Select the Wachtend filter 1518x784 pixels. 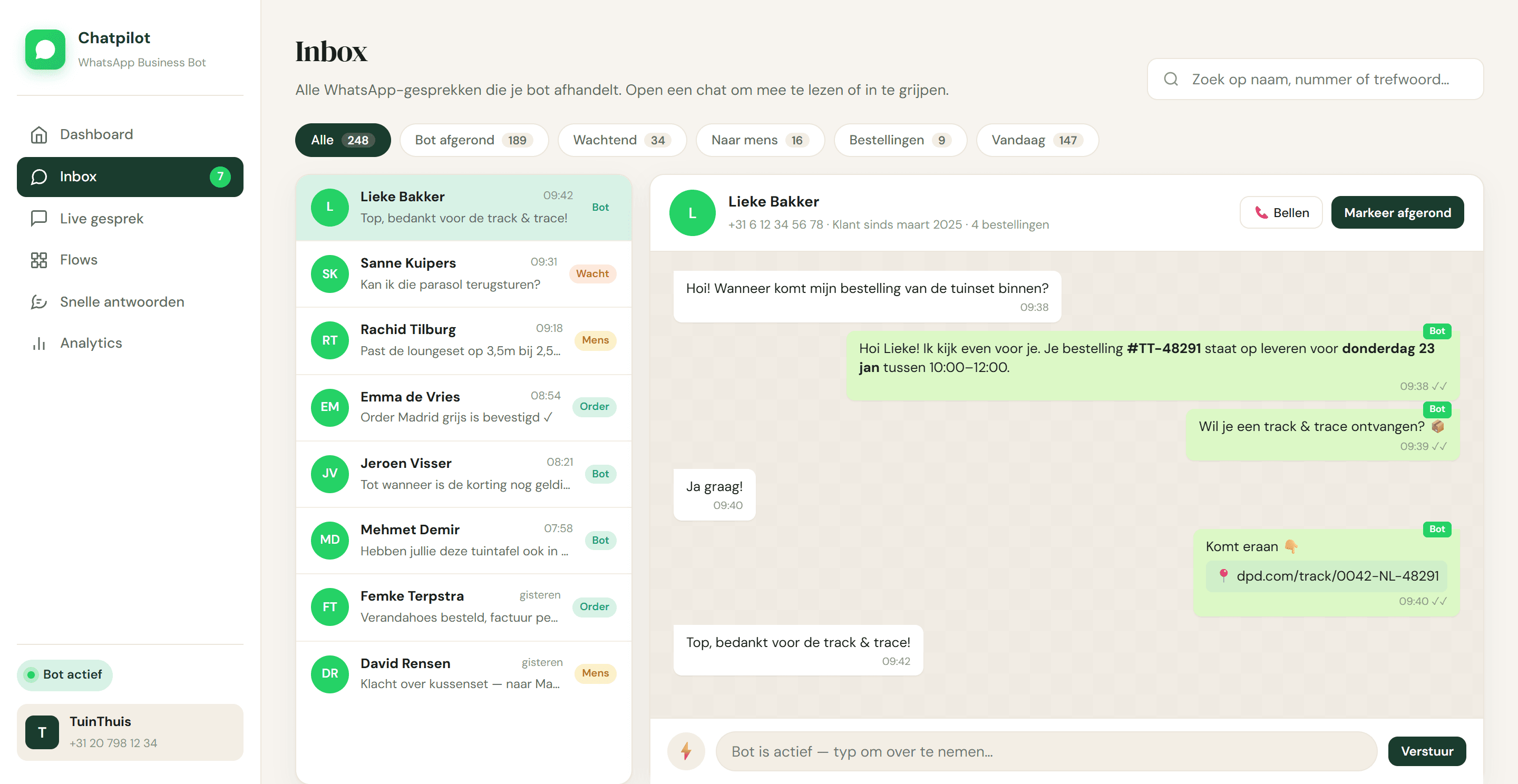pyautogui.click(x=622, y=140)
